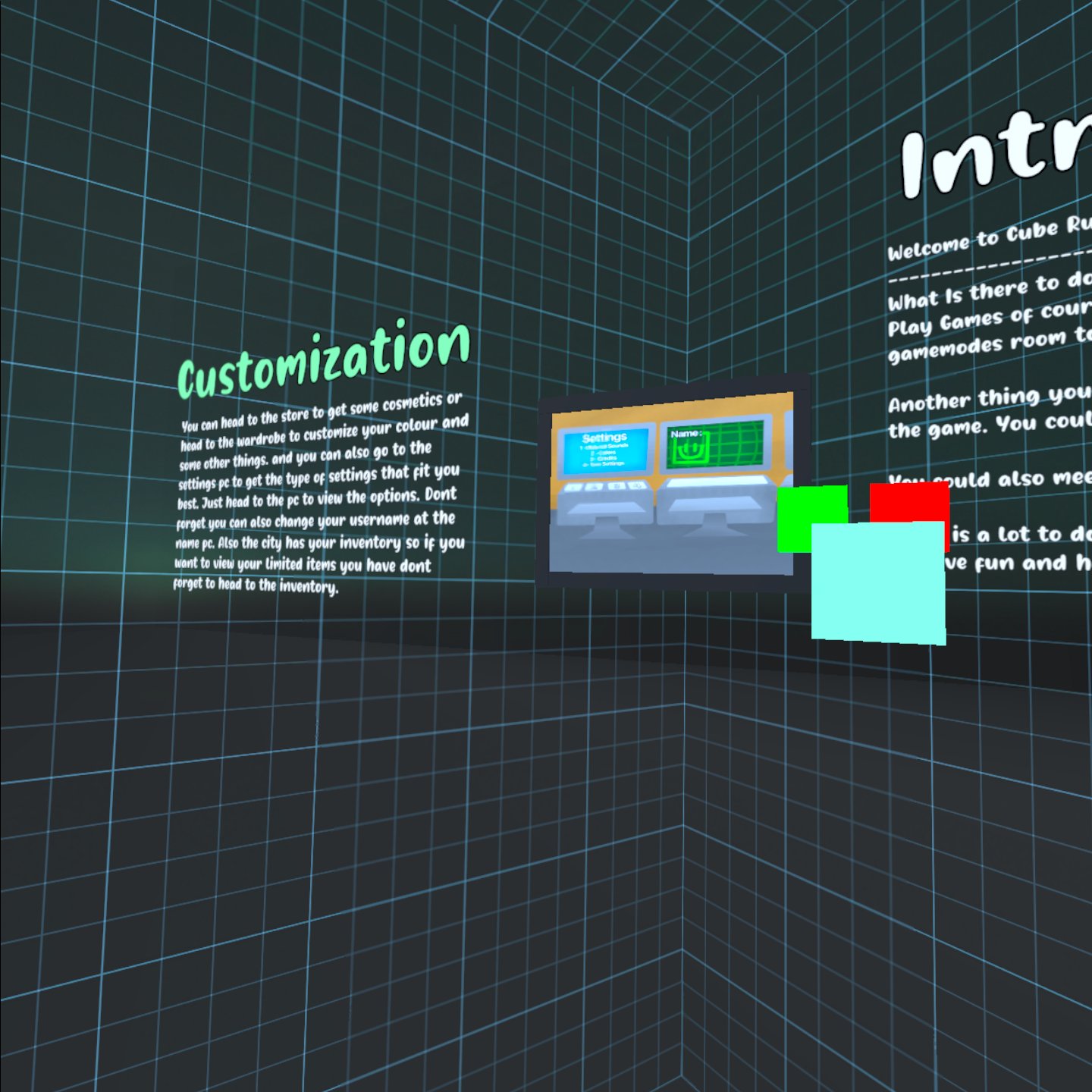The image size is (1092, 1092).
Task: Click the line starting "some other things"
Action: [x=306, y=455]
